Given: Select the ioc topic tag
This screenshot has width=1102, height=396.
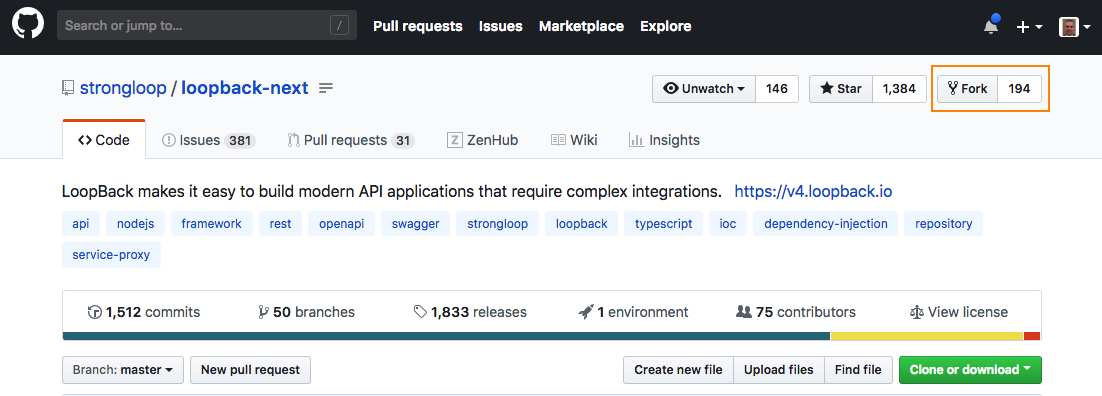Looking at the screenshot, I should pos(727,224).
